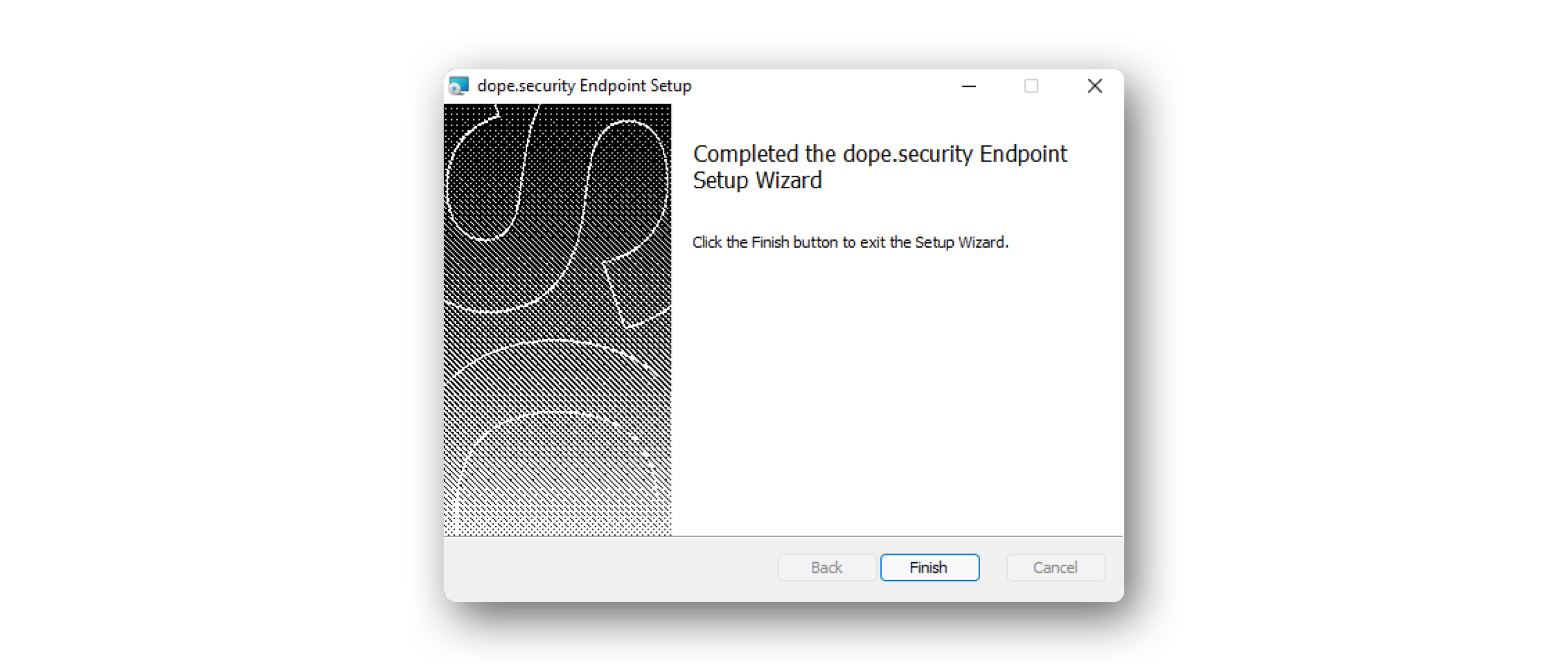The height and width of the screenshot is (671, 1568).
Task: Click the grey footer area left of Back
Action: pyautogui.click(x=609, y=567)
